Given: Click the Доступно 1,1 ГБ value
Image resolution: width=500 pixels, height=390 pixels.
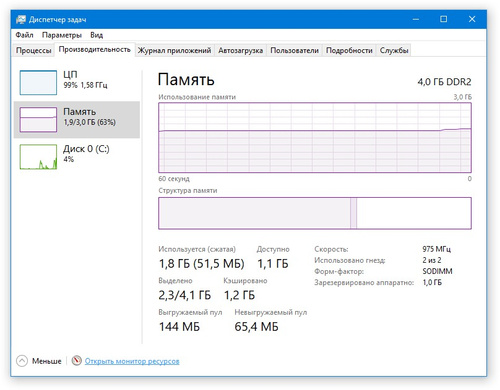Looking at the screenshot, I should click(273, 264).
